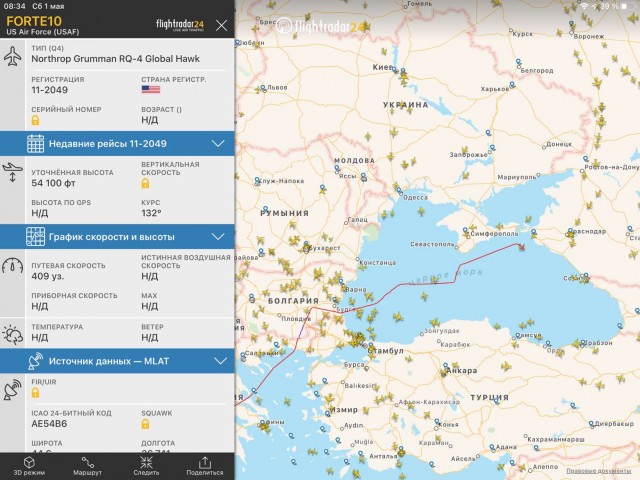640x480 pixels.
Task: Click the battery indicator in status bar
Action: click(x=627, y=6)
